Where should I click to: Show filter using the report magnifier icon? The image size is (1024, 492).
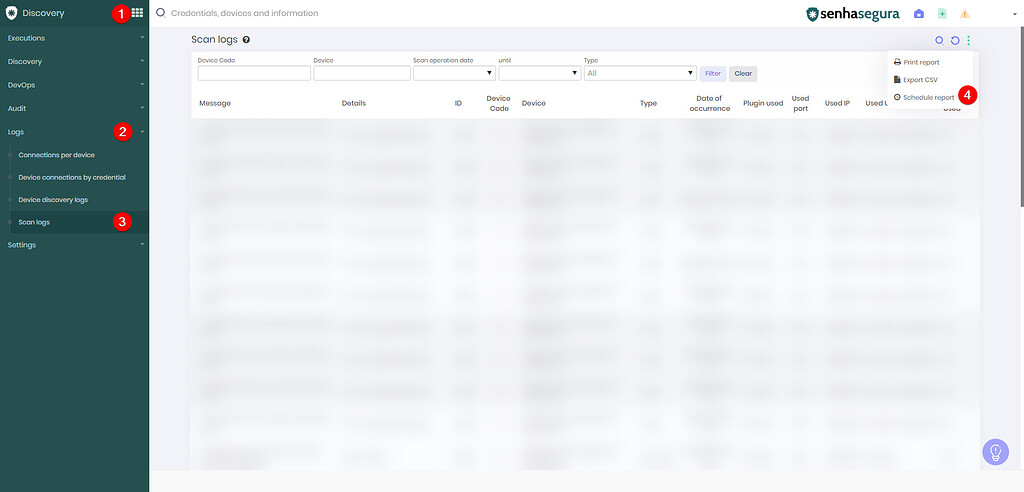point(939,40)
